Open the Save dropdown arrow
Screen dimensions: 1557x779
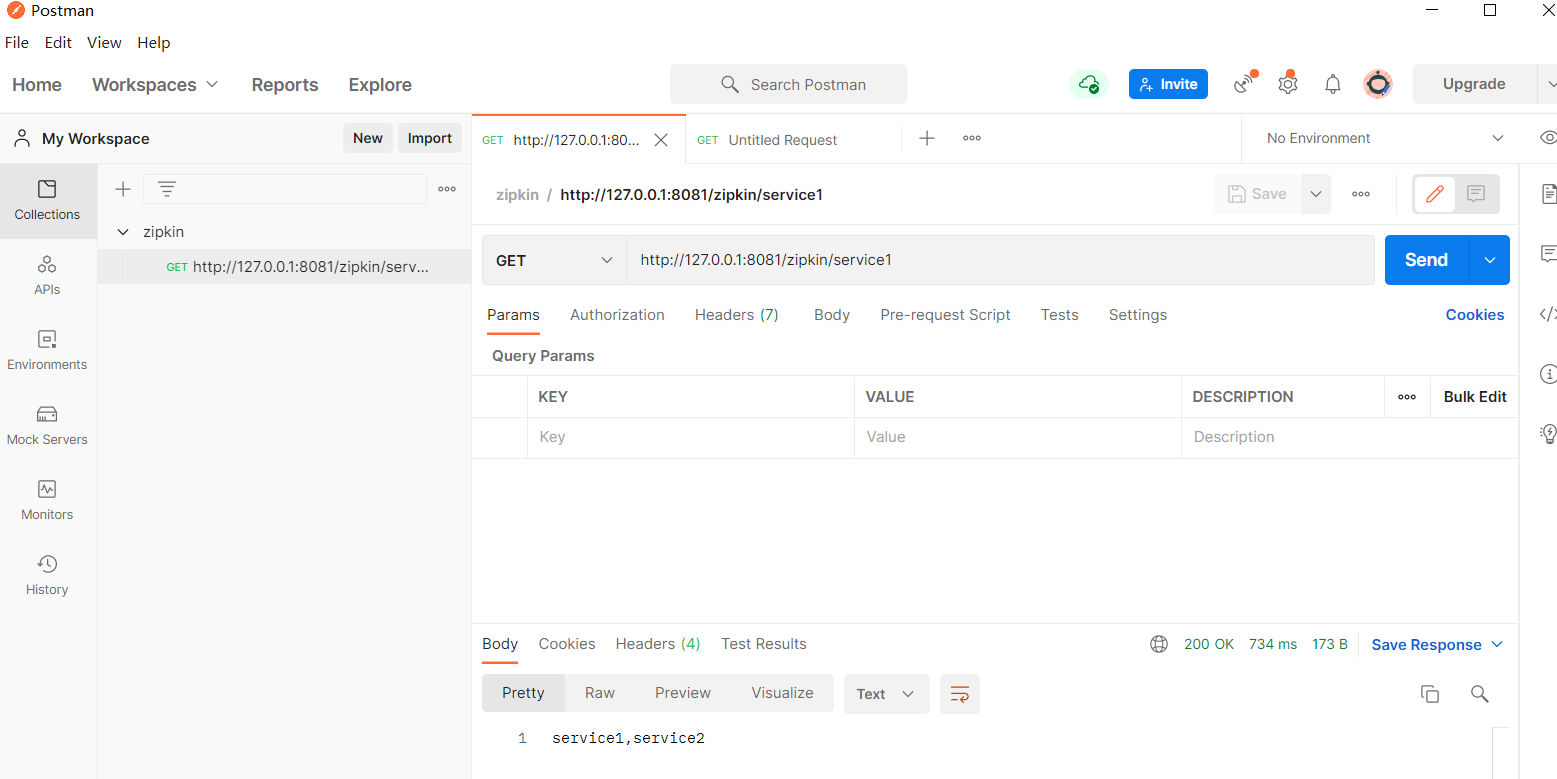1316,194
